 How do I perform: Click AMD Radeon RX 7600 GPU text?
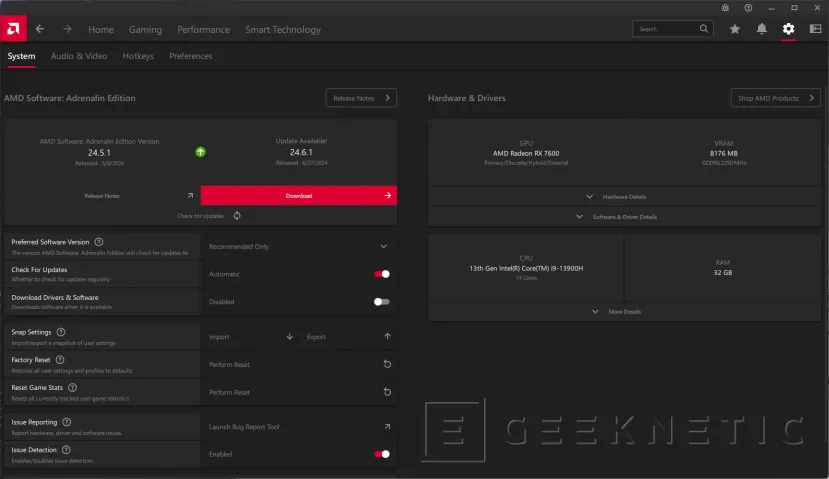coord(526,153)
